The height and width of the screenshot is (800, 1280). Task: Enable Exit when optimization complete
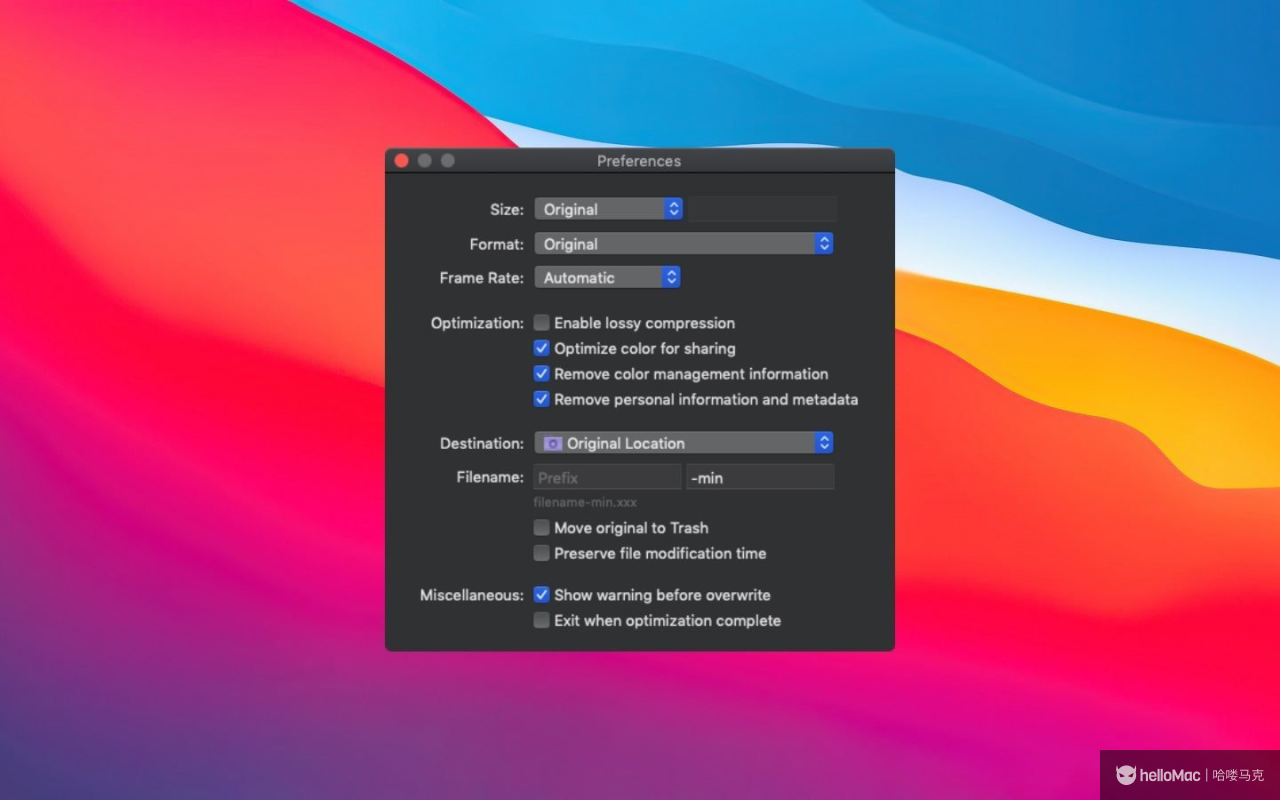pyautogui.click(x=541, y=621)
